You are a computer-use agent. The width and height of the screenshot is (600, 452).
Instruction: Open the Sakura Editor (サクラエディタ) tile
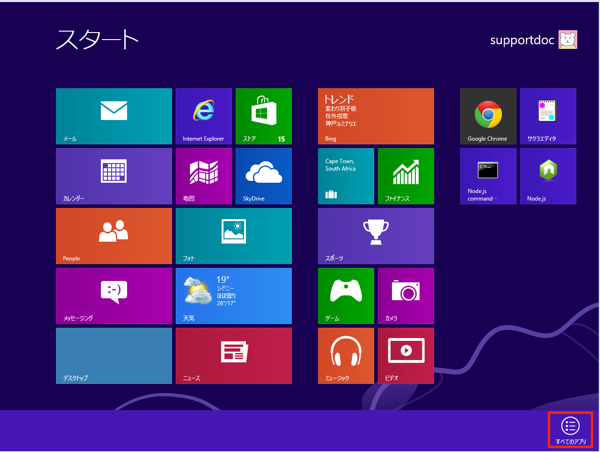coord(548,116)
